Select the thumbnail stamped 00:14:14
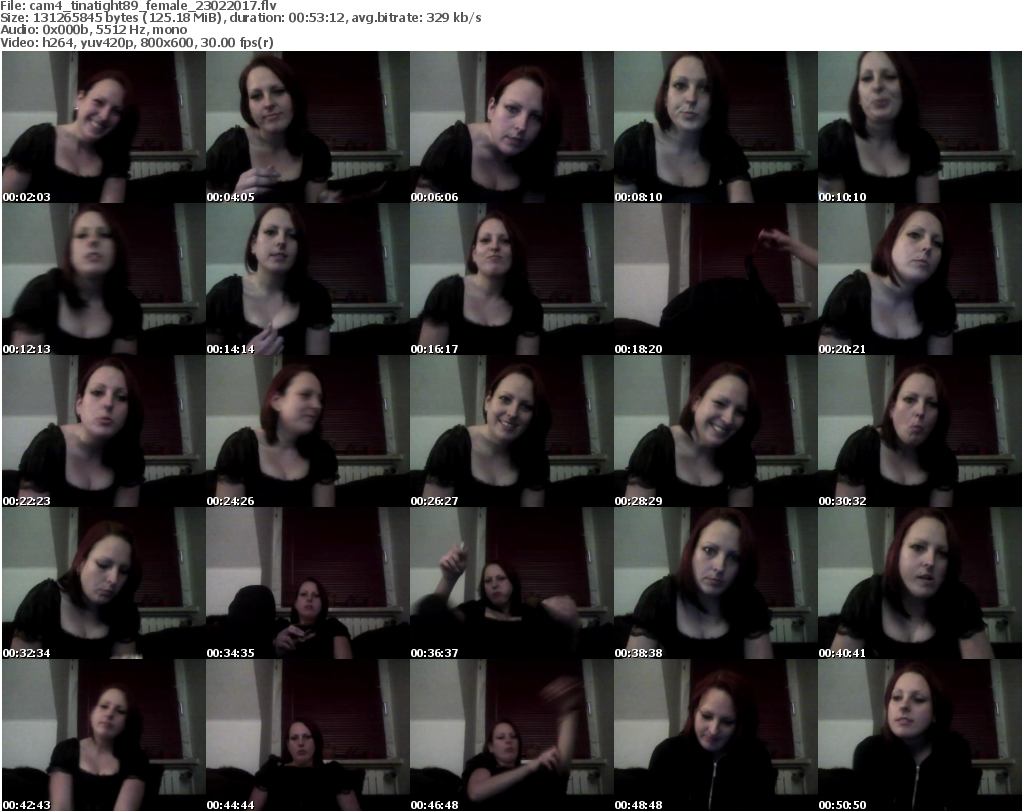The width and height of the screenshot is (1024, 811). pyautogui.click(x=308, y=279)
